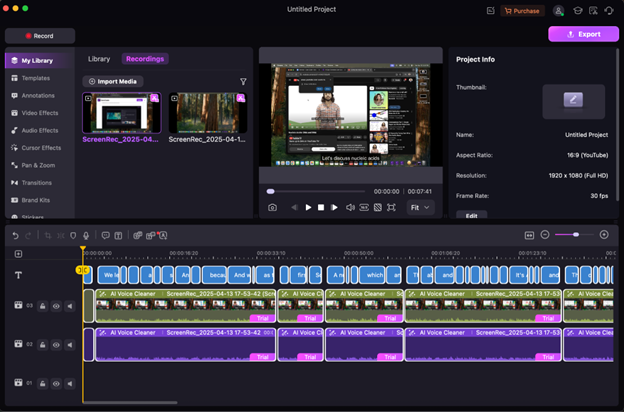Open the Fit zoom dropdown
This screenshot has height=412, width=624.
point(420,207)
